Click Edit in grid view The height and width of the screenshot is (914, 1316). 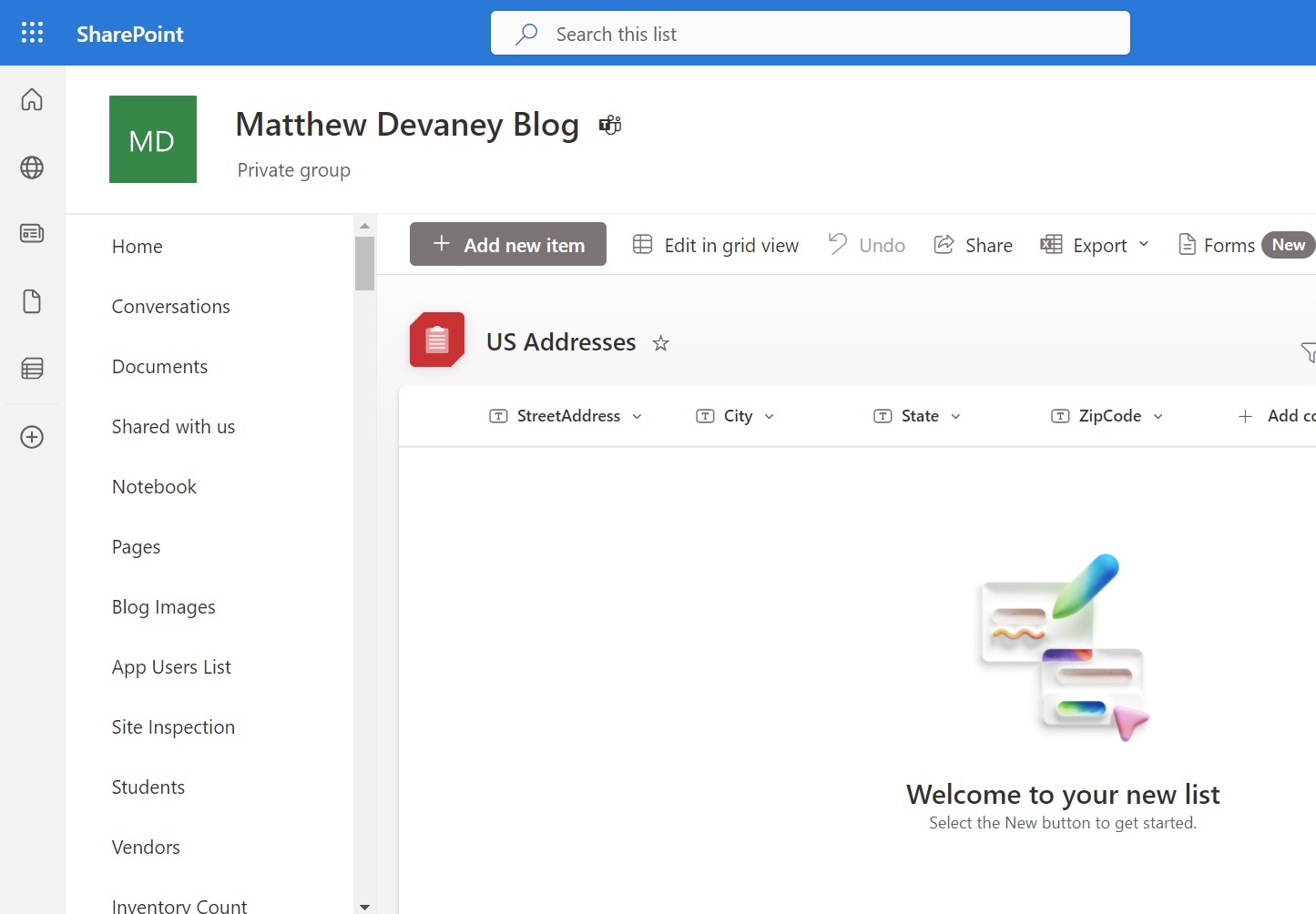coord(716,245)
